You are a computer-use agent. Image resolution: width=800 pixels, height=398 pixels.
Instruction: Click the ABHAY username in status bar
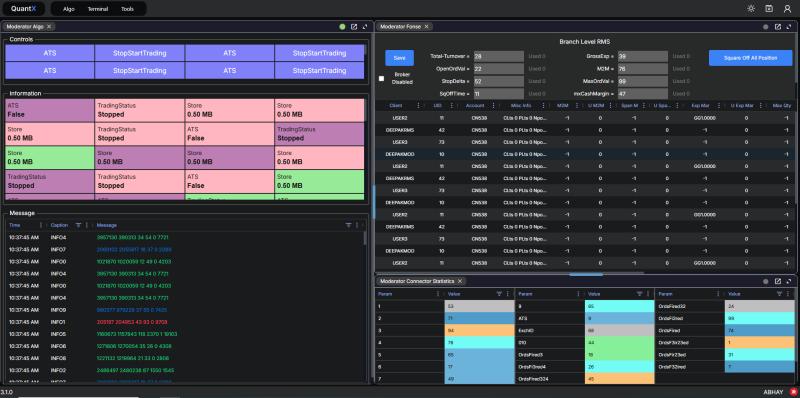773,392
